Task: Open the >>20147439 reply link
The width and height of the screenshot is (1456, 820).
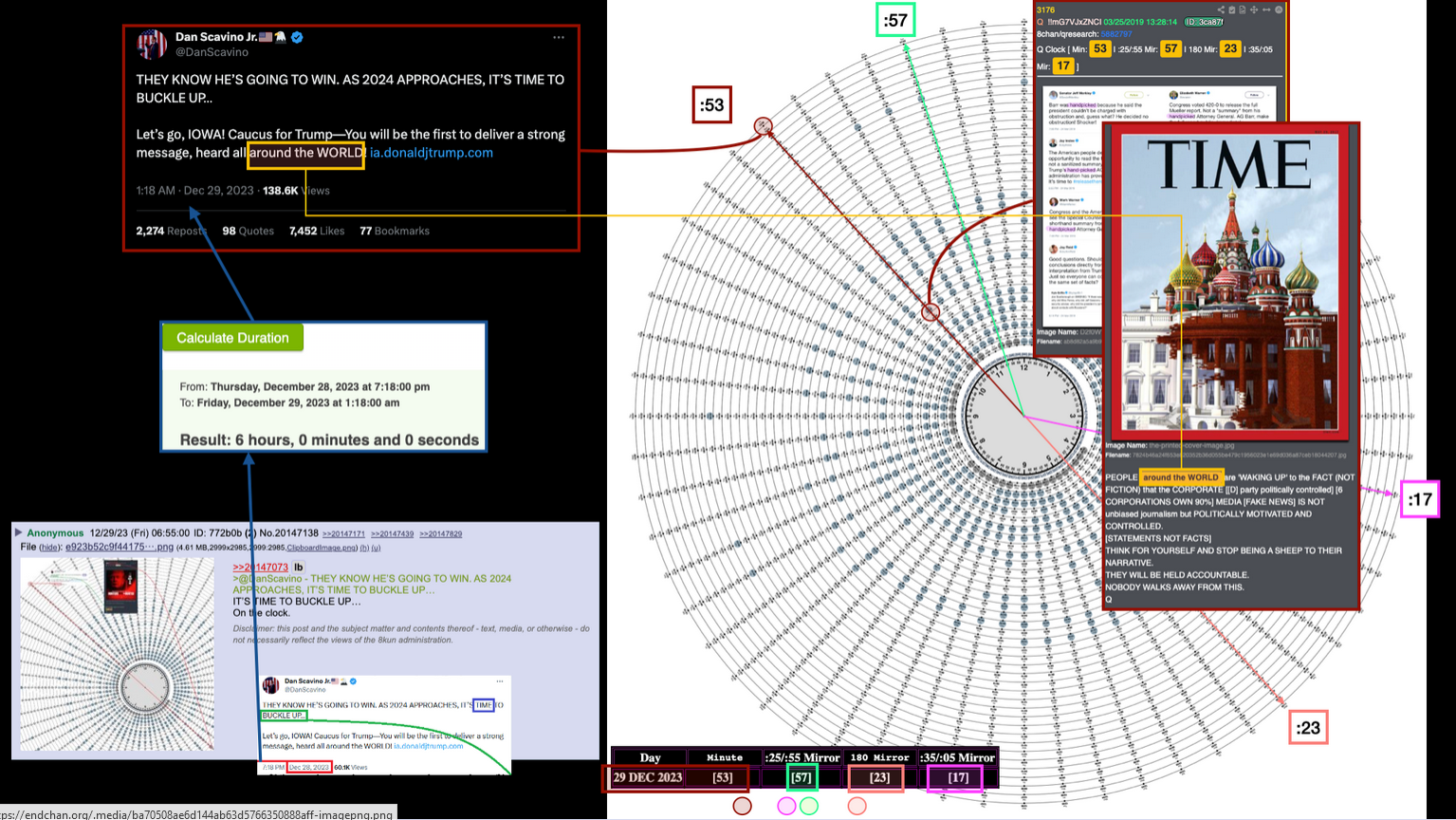Action: [x=392, y=534]
